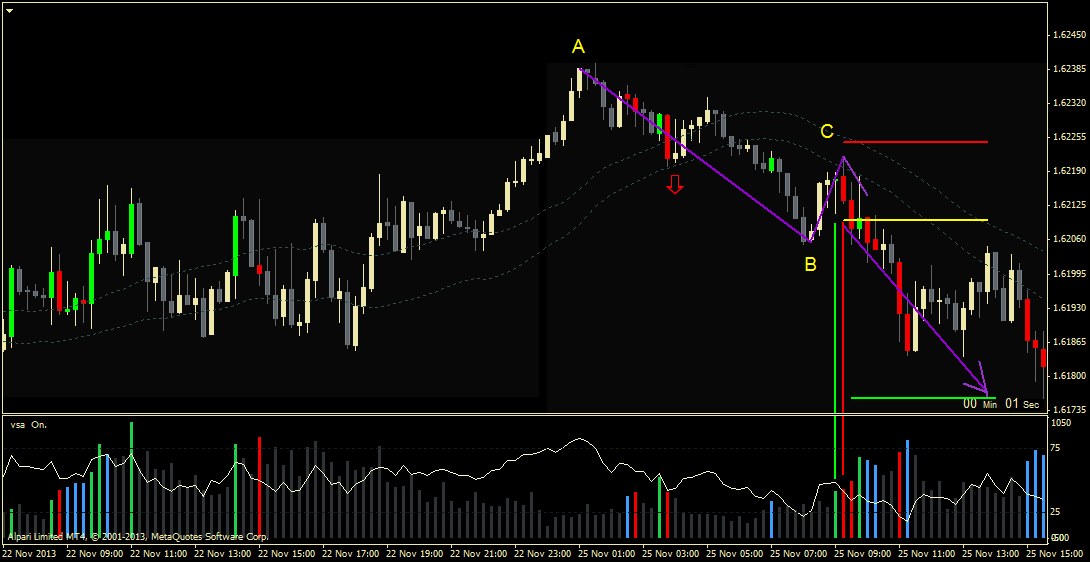Click the '25 Nov 13:00' time label
This screenshot has width=1090, height=562.
tap(991, 554)
